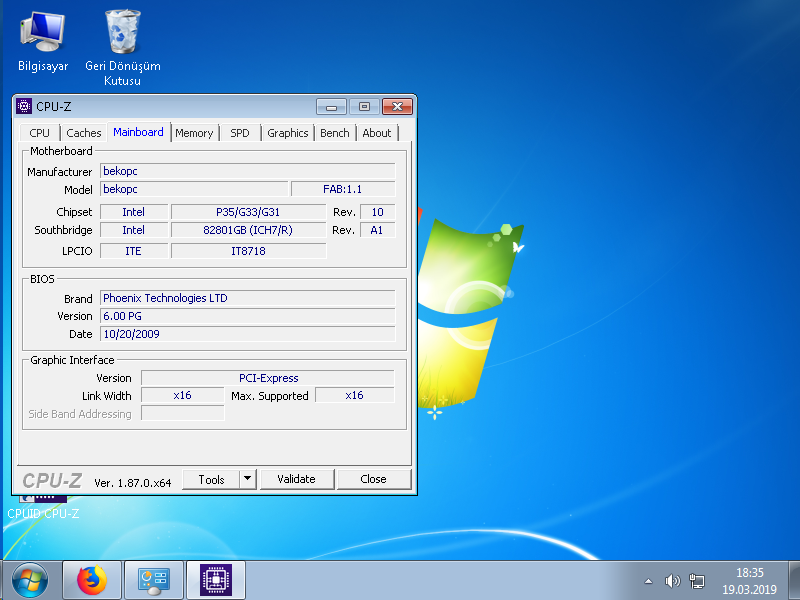Click the BIOS version 6.00 PG
The width and height of the screenshot is (800, 600).
click(x=247, y=316)
